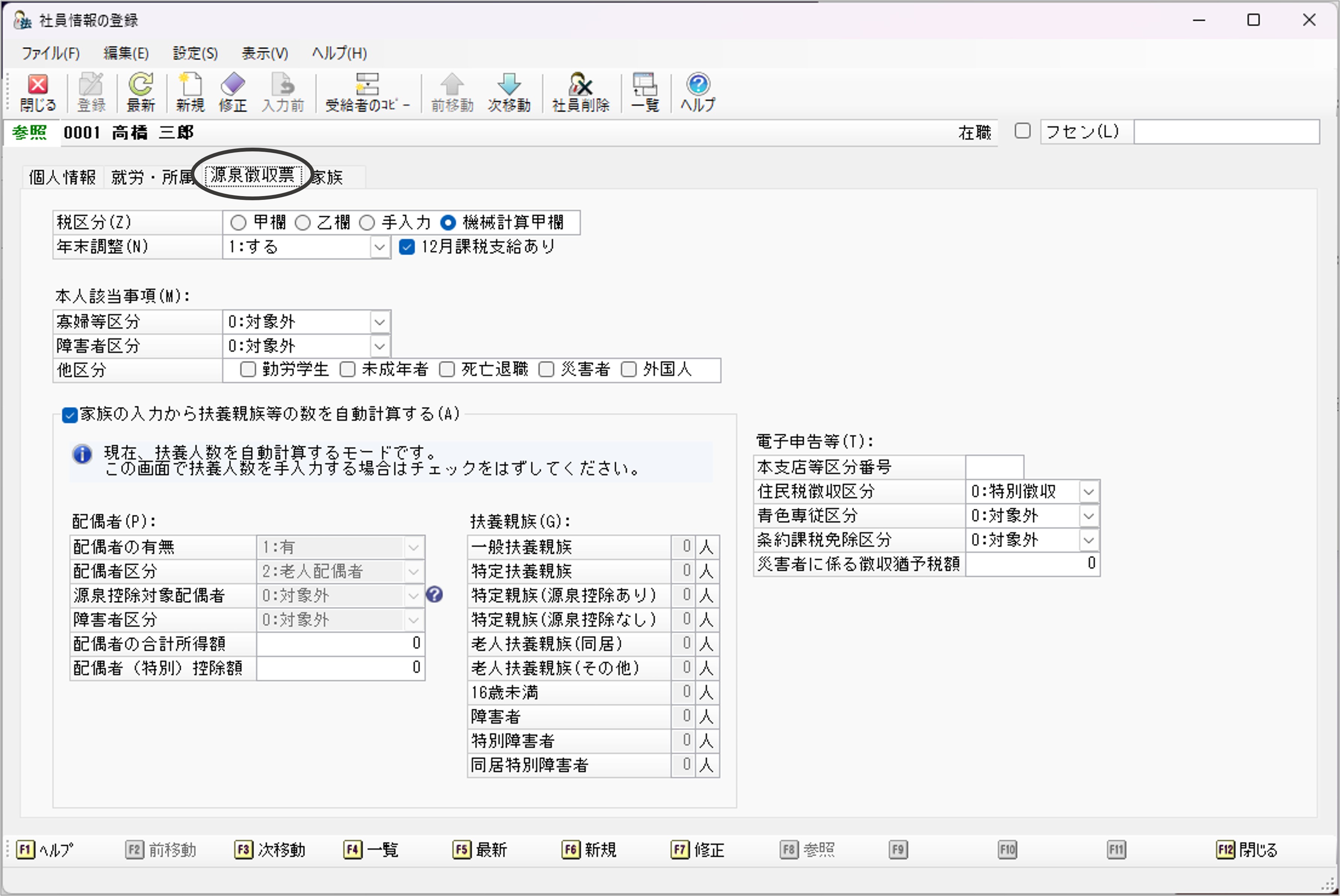1340x896 pixels.
Task: Select the 甲欄 radio button
Action: pos(238,222)
